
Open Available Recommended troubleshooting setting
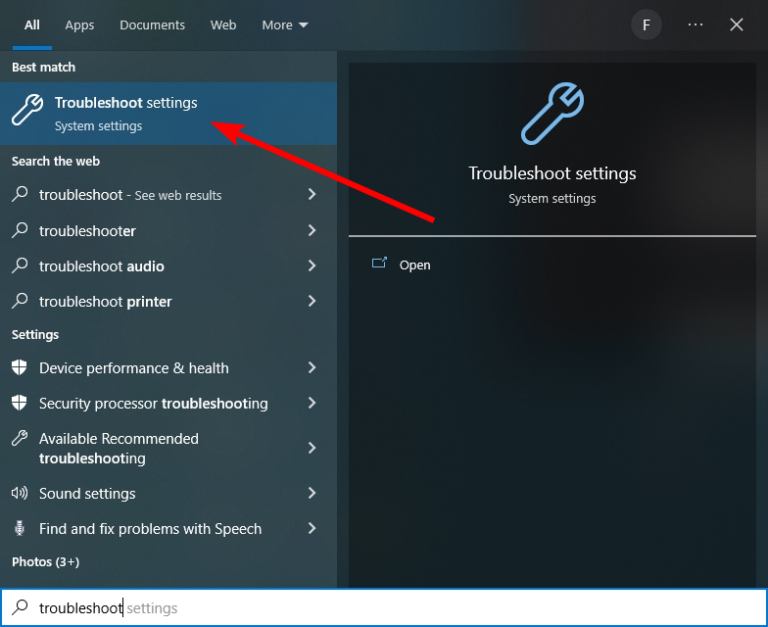(x=168, y=448)
